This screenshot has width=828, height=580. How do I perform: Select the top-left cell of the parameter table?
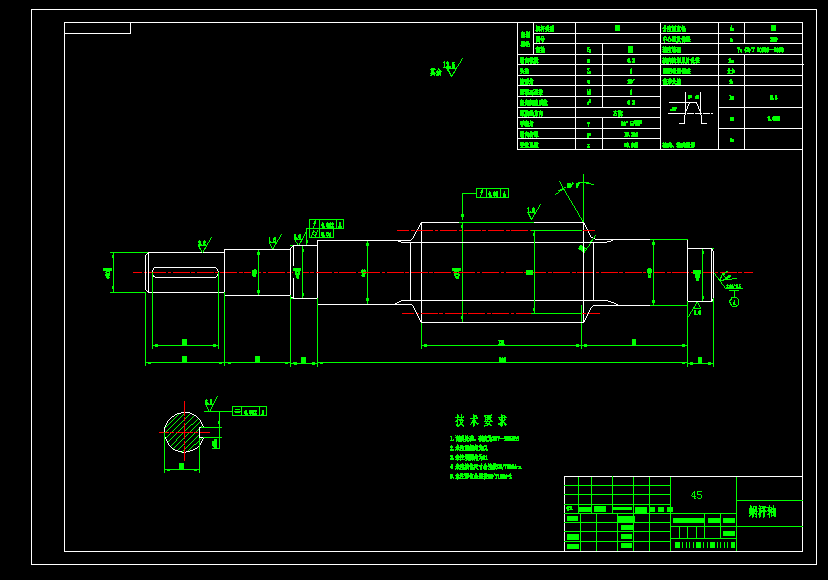point(525,39)
